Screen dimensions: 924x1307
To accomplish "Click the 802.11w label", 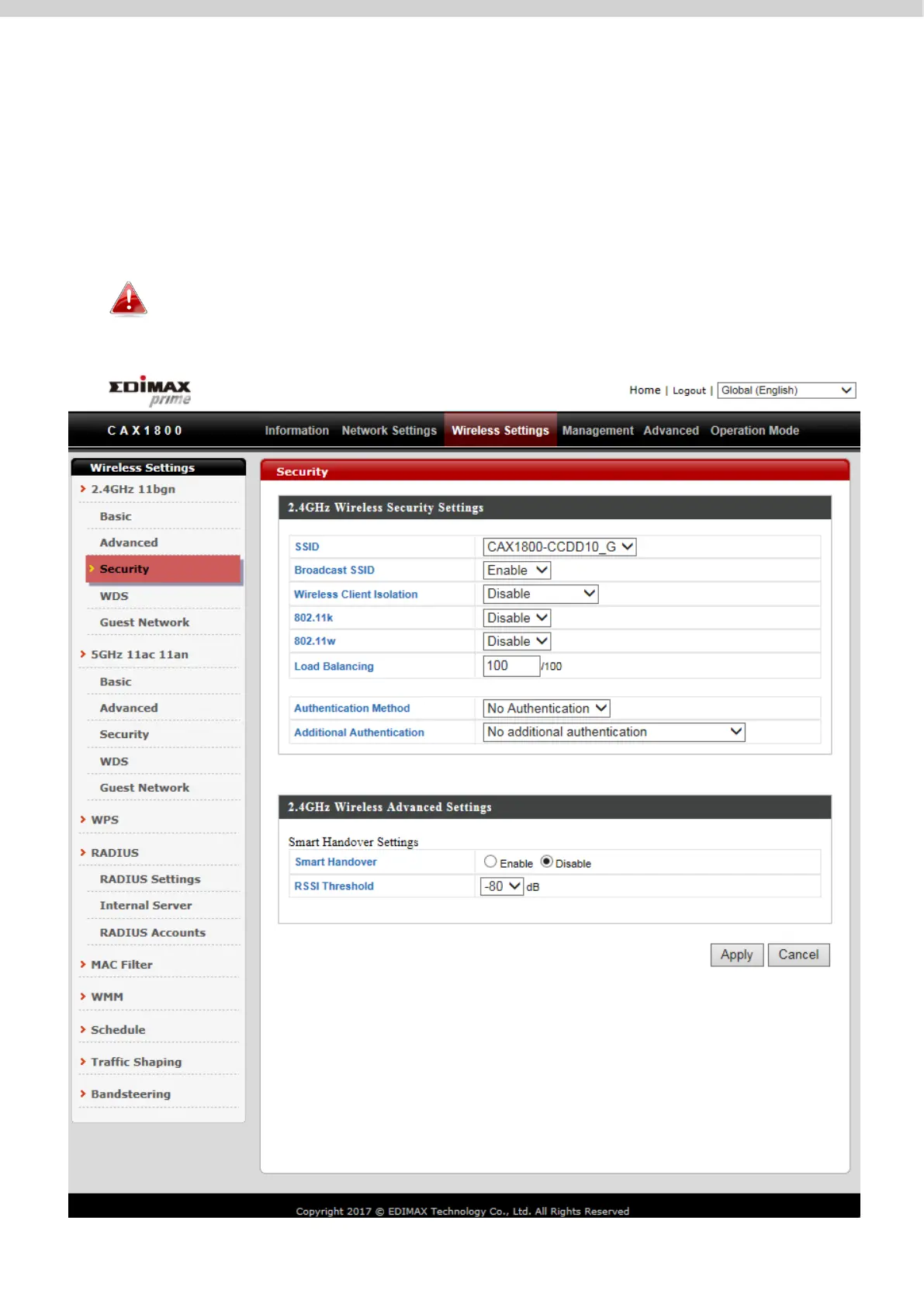I will pyautogui.click(x=315, y=641).
